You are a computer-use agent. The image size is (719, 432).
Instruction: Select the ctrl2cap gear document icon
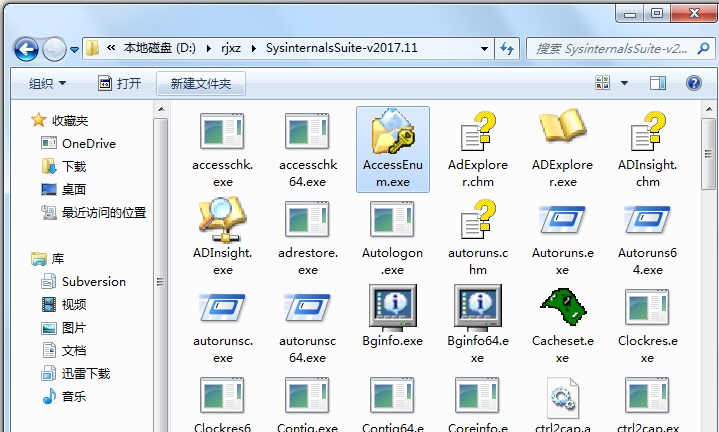pyautogui.click(x=563, y=397)
